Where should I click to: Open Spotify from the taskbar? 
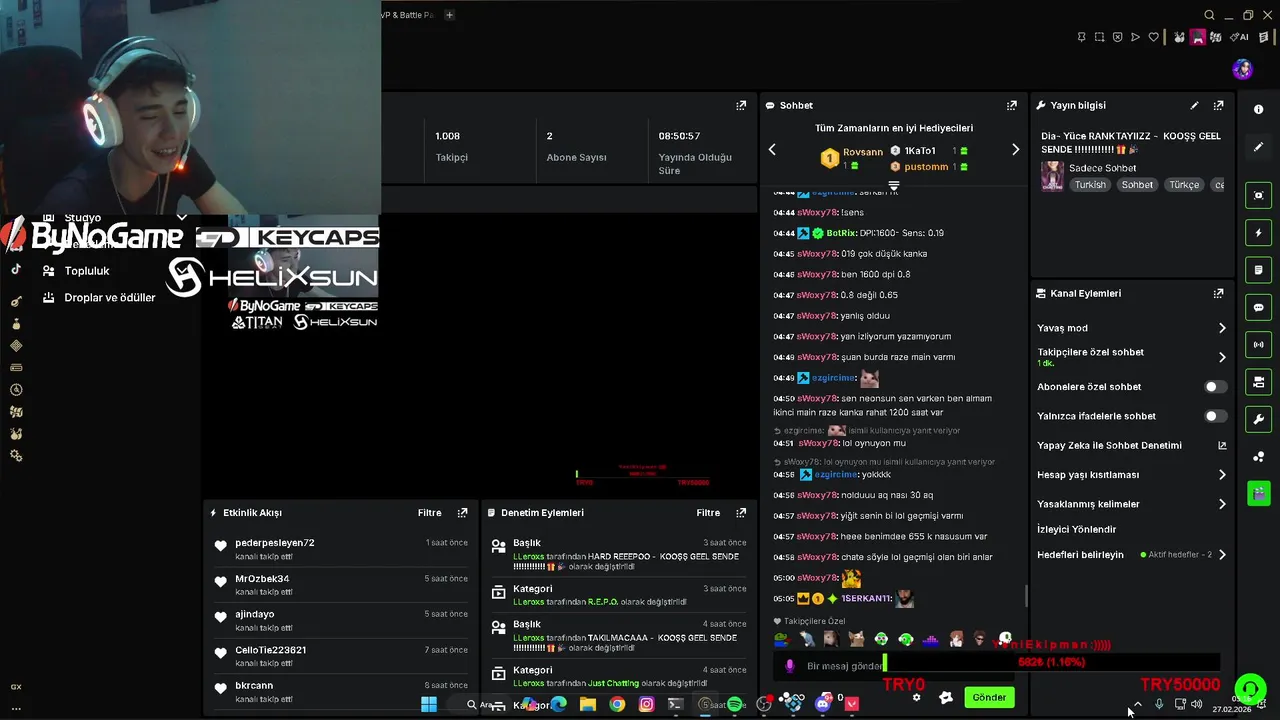pyautogui.click(x=735, y=704)
